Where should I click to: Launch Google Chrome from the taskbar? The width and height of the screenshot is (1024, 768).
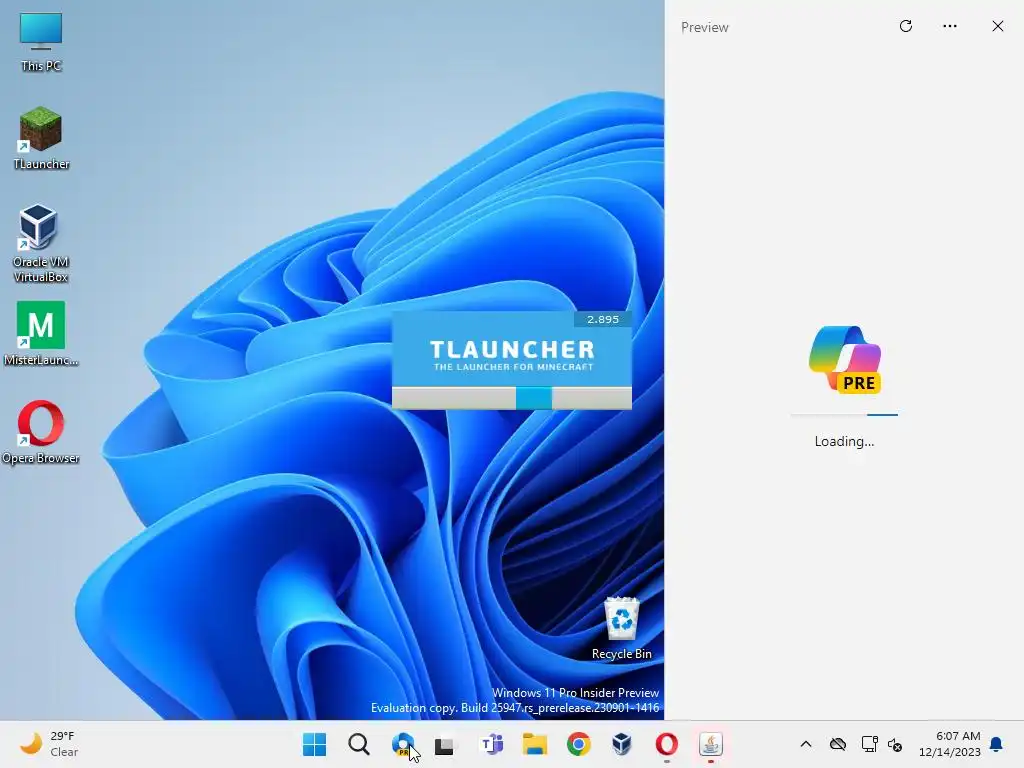click(579, 744)
